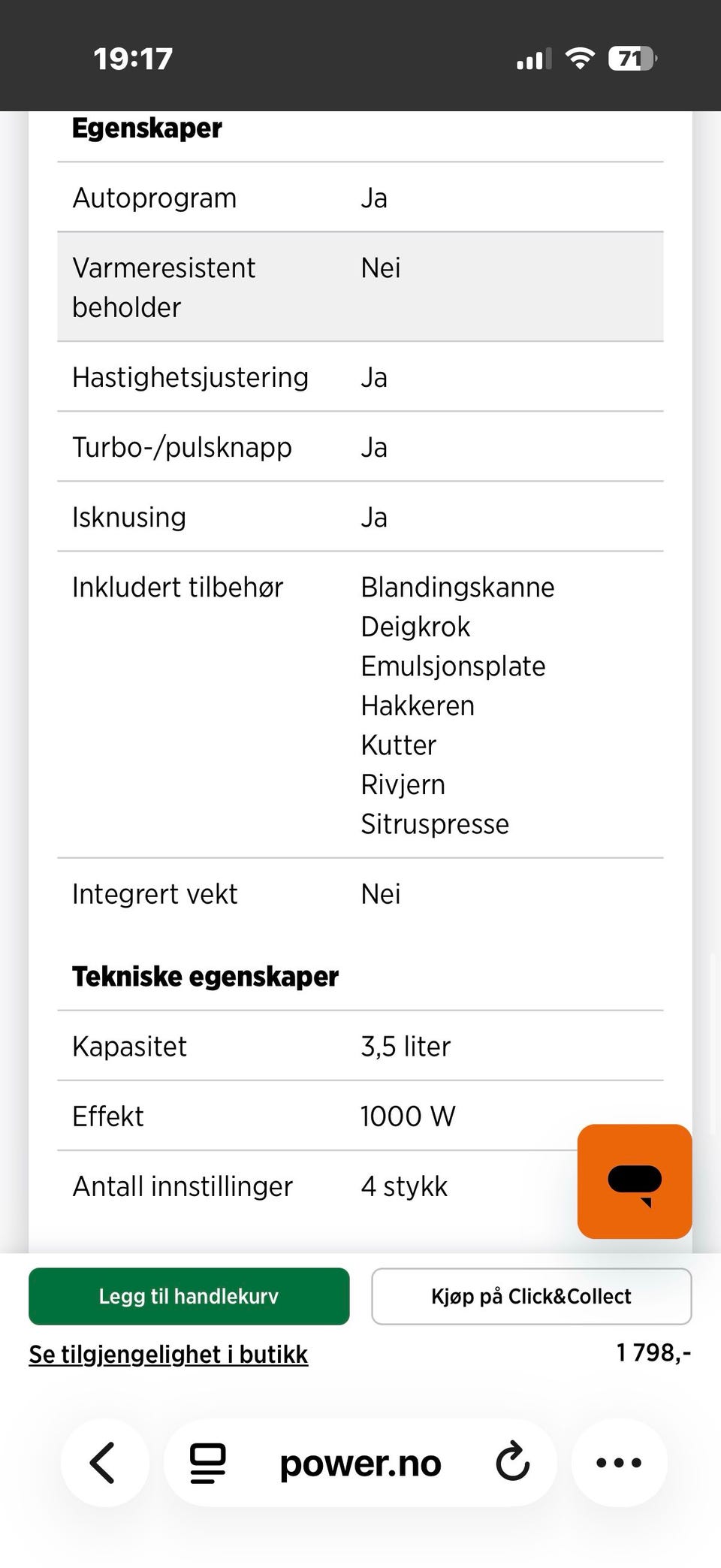The image size is (721, 1568).
Task: Open the orange chat bubble
Action: (x=635, y=1181)
